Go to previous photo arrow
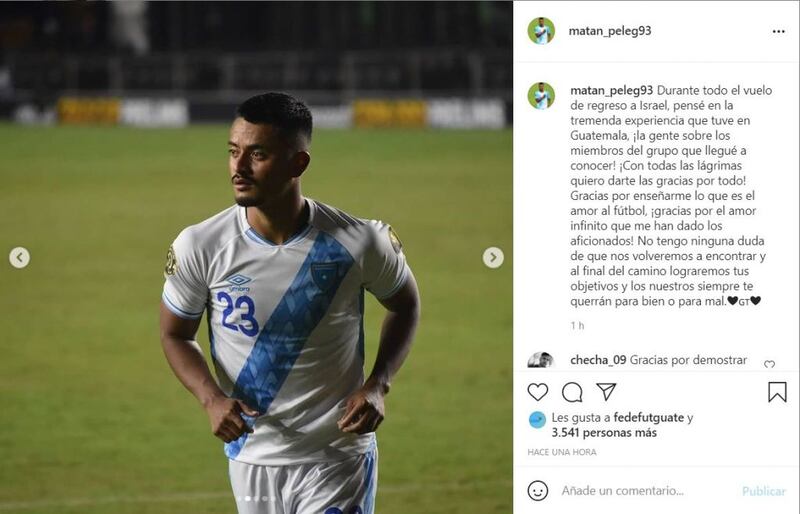 click(x=19, y=257)
